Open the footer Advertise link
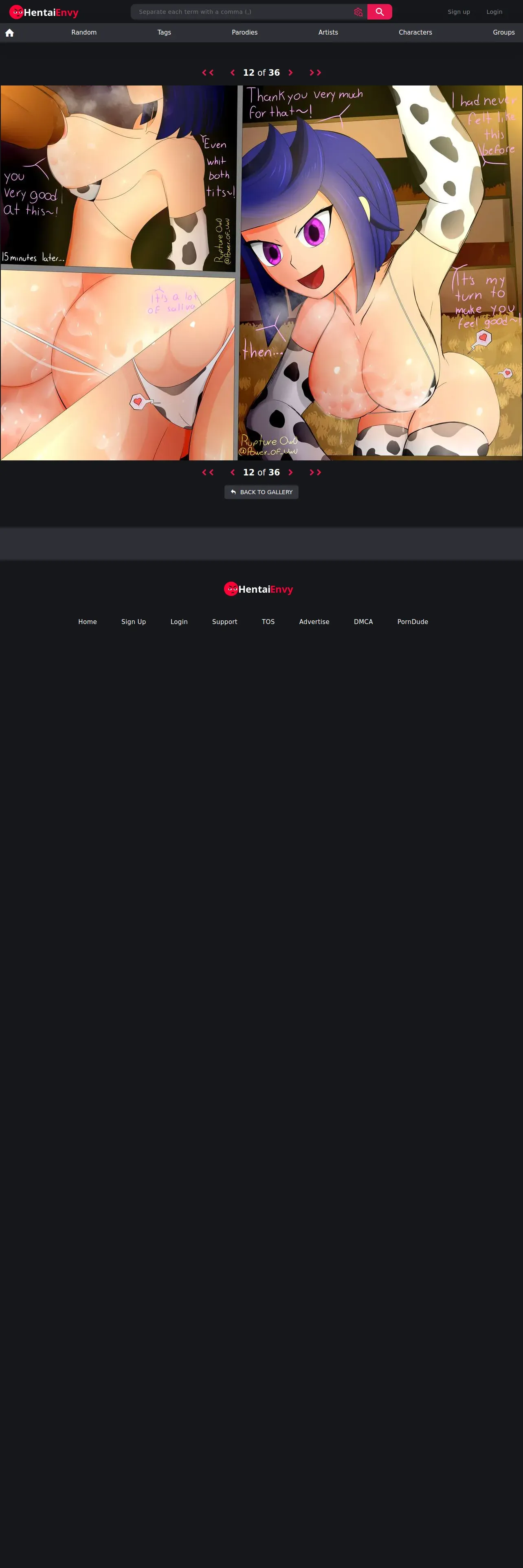The height and width of the screenshot is (1568, 523). tap(314, 622)
